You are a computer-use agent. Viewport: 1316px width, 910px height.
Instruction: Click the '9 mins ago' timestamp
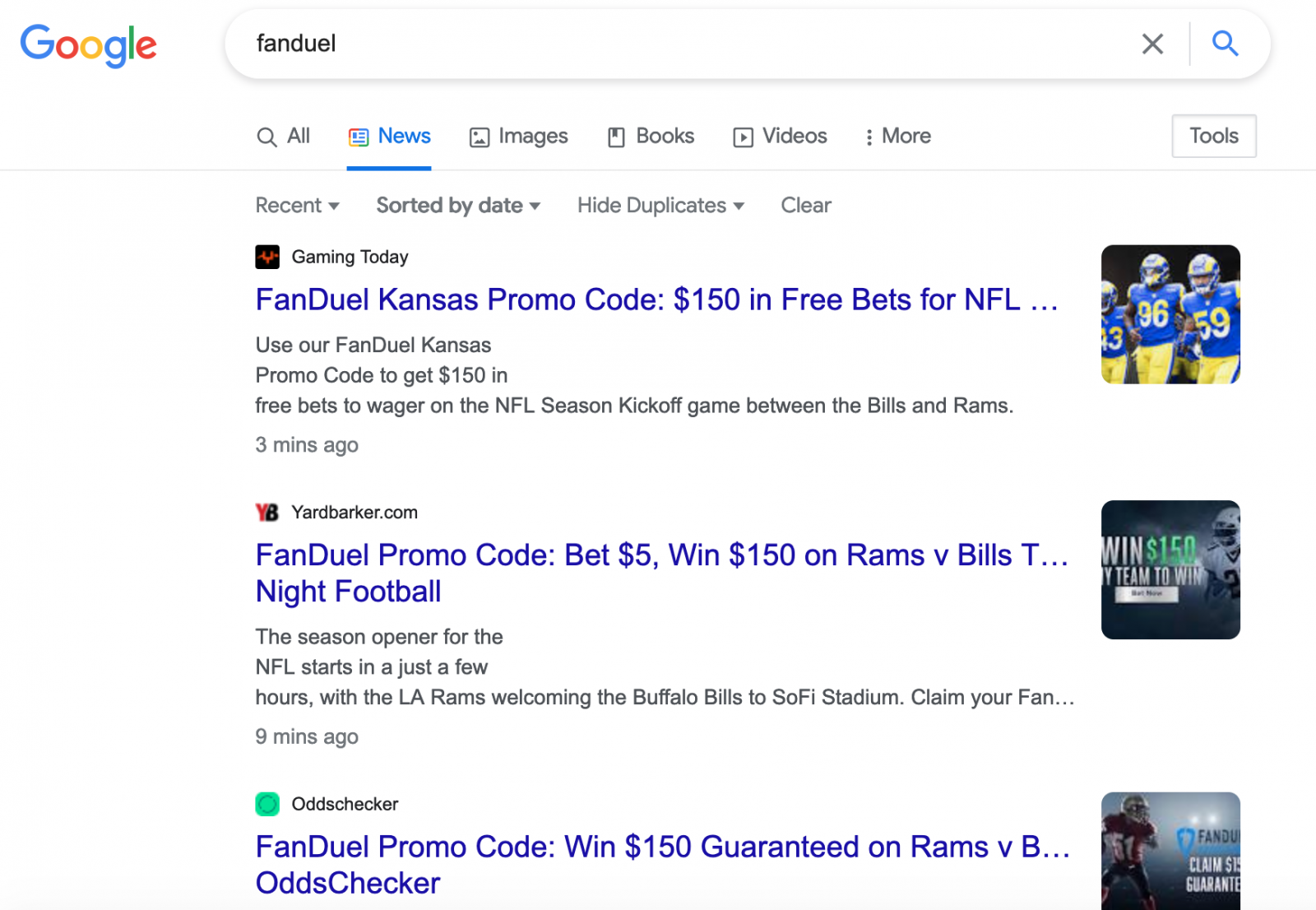pos(307,736)
